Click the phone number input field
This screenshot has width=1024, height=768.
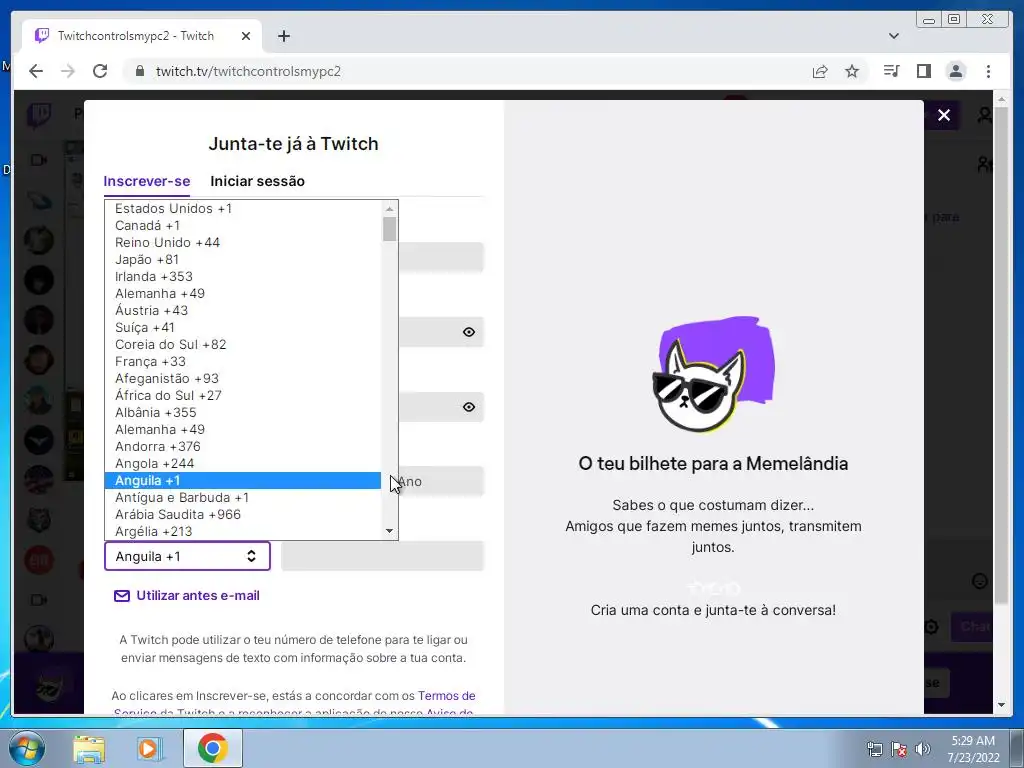(382, 556)
